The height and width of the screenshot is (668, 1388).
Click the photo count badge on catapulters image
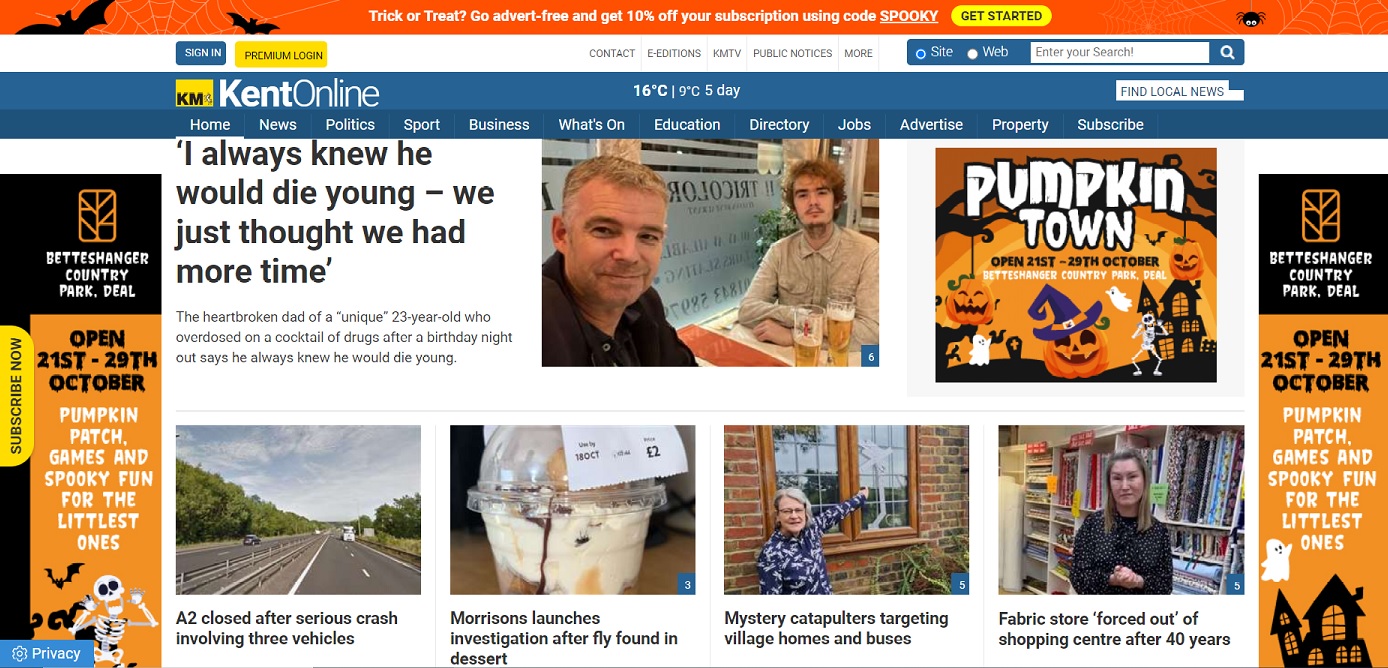click(961, 585)
